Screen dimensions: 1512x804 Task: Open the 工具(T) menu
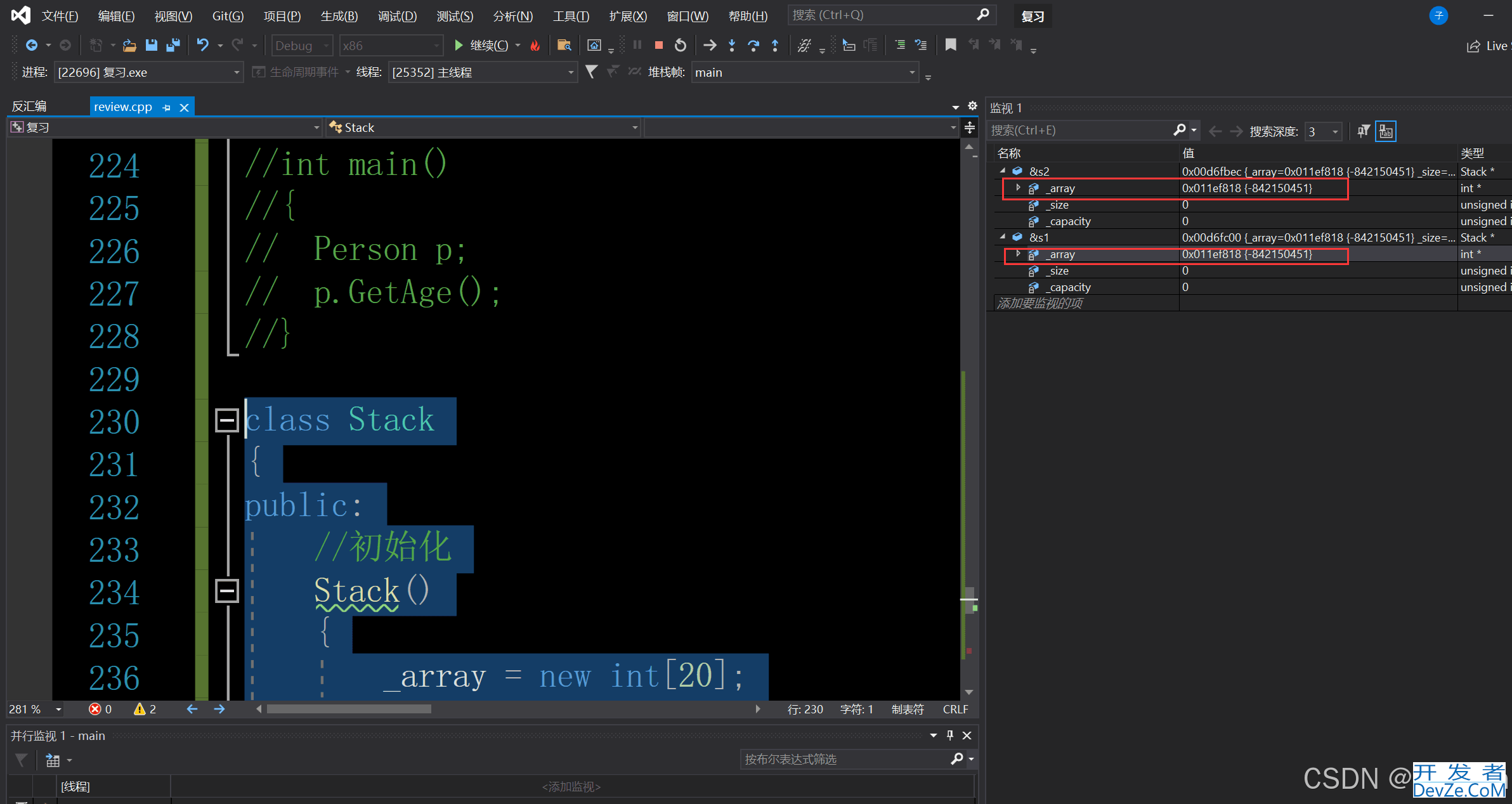click(x=571, y=16)
